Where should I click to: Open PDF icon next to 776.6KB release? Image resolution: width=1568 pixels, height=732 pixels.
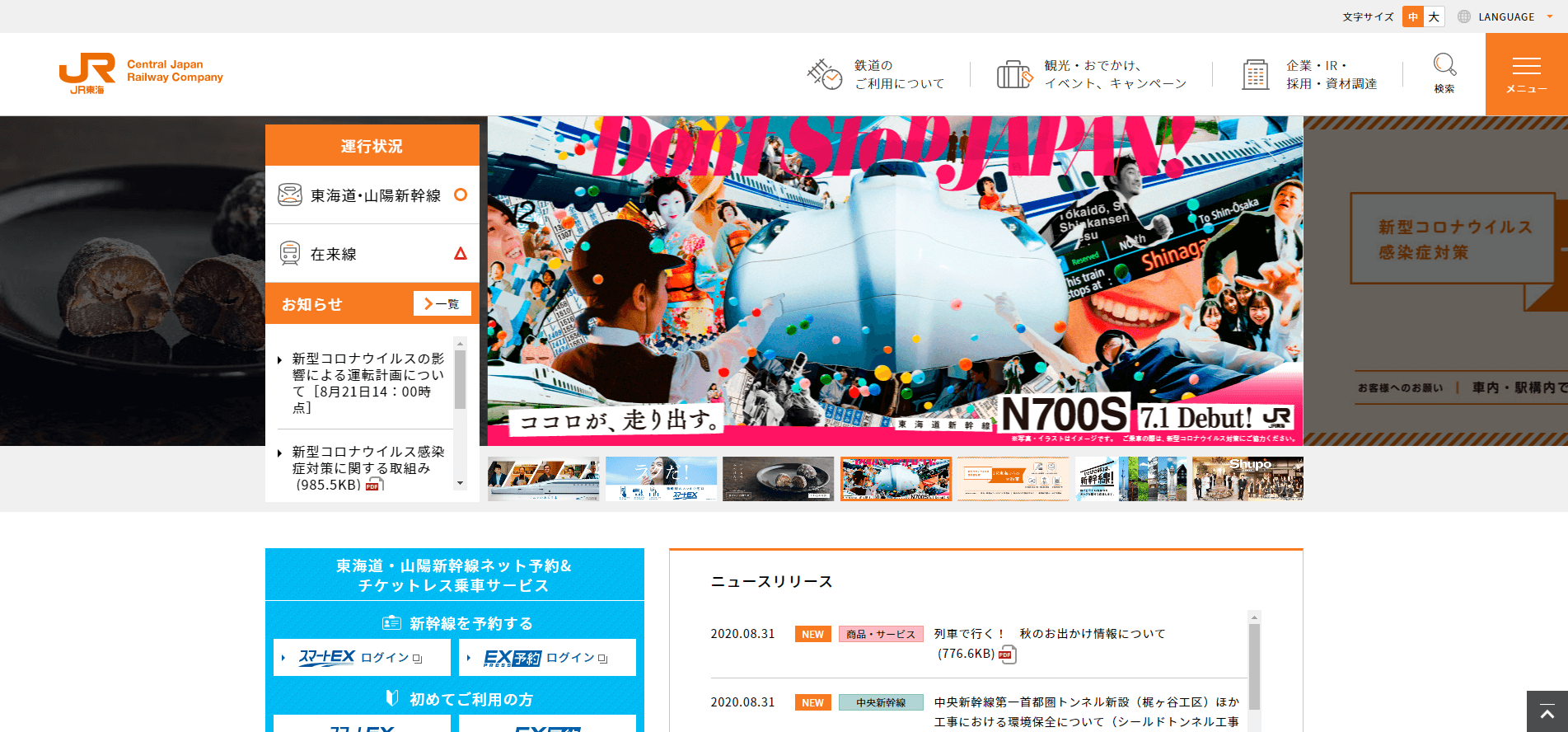click(1008, 655)
